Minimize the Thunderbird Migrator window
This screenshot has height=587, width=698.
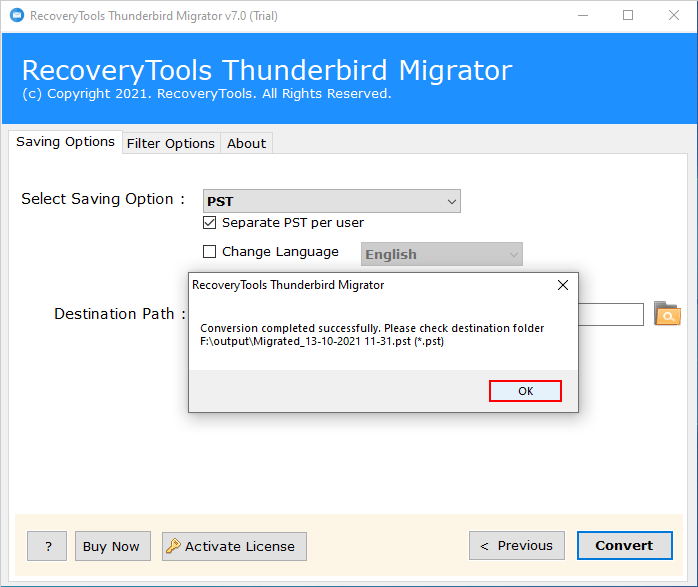[x=583, y=16]
